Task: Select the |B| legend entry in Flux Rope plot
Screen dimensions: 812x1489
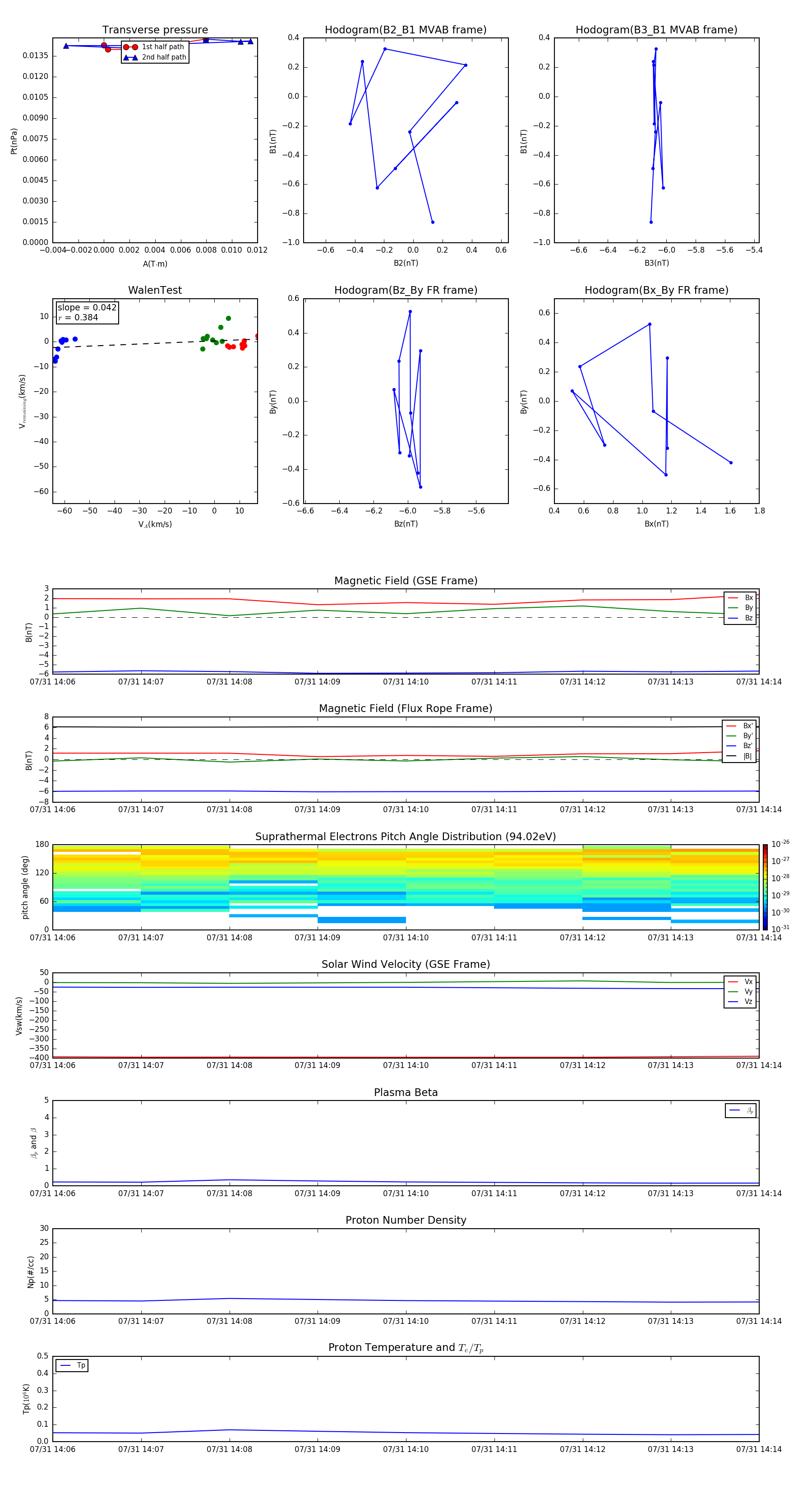Action: (739, 756)
